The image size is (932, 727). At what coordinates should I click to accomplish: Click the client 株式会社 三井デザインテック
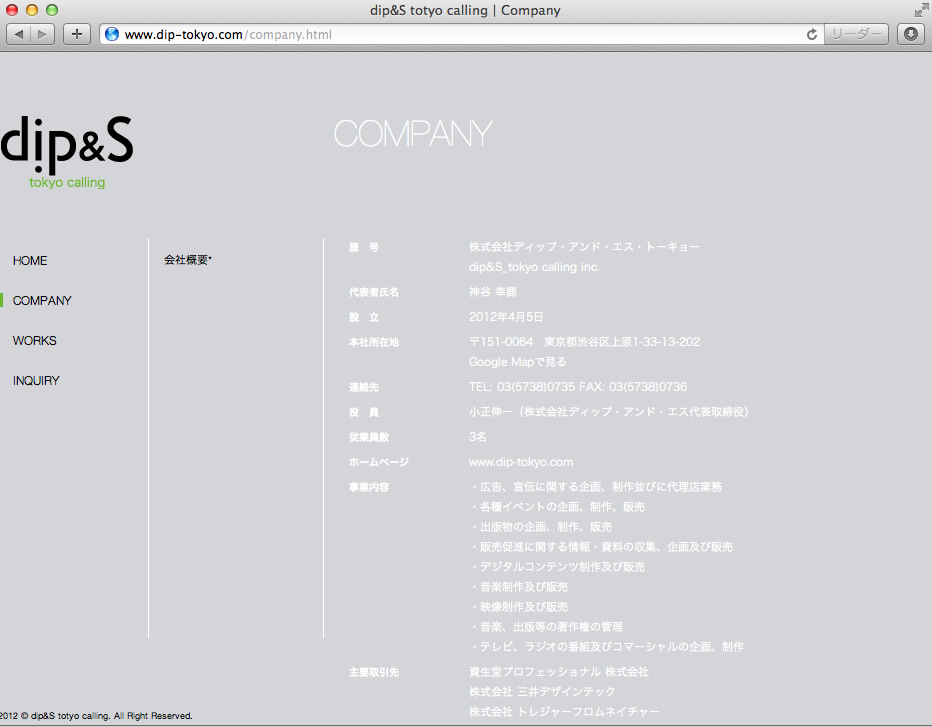[x=542, y=692]
